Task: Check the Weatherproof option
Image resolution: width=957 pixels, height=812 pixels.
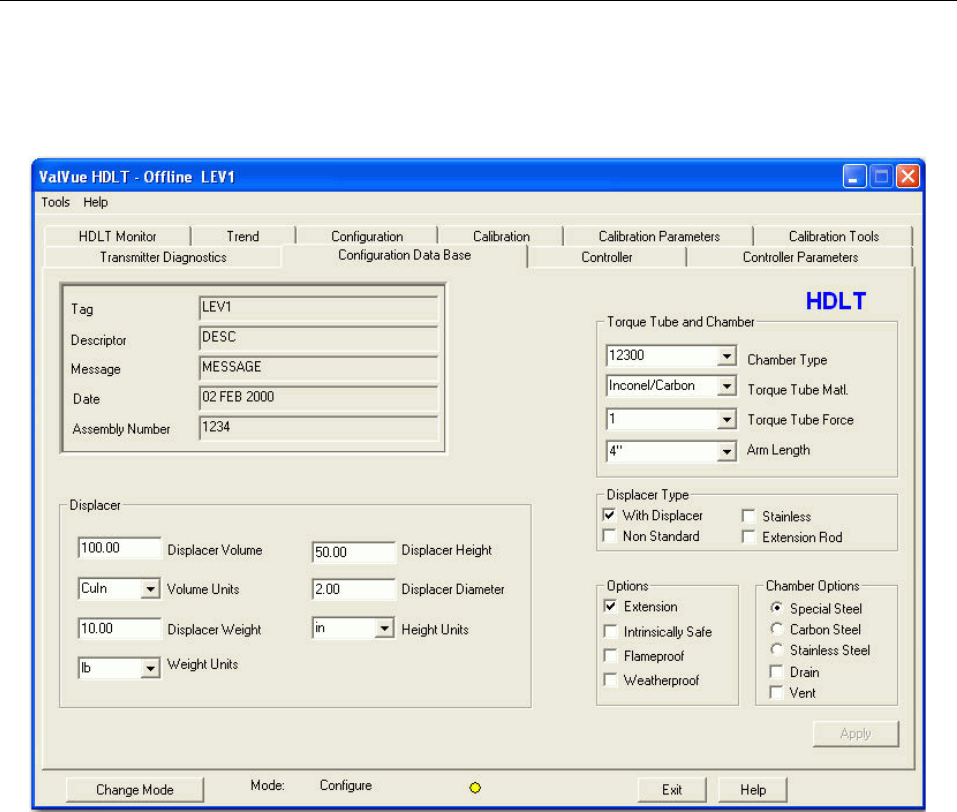Action: coord(610,680)
